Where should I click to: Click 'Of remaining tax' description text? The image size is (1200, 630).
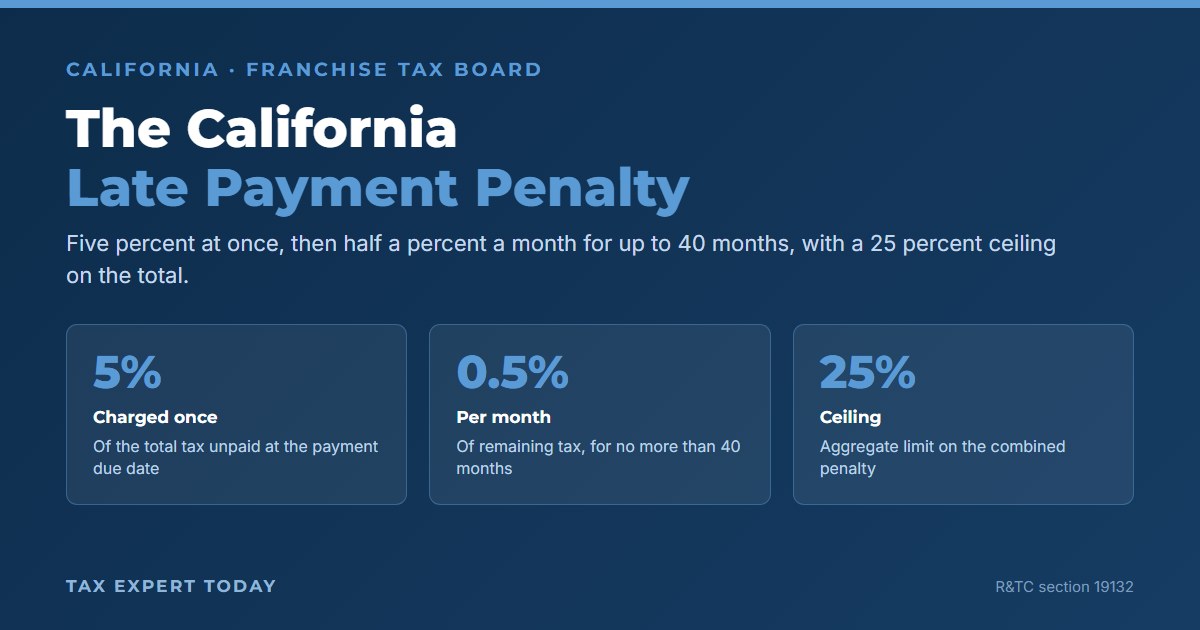(x=599, y=457)
